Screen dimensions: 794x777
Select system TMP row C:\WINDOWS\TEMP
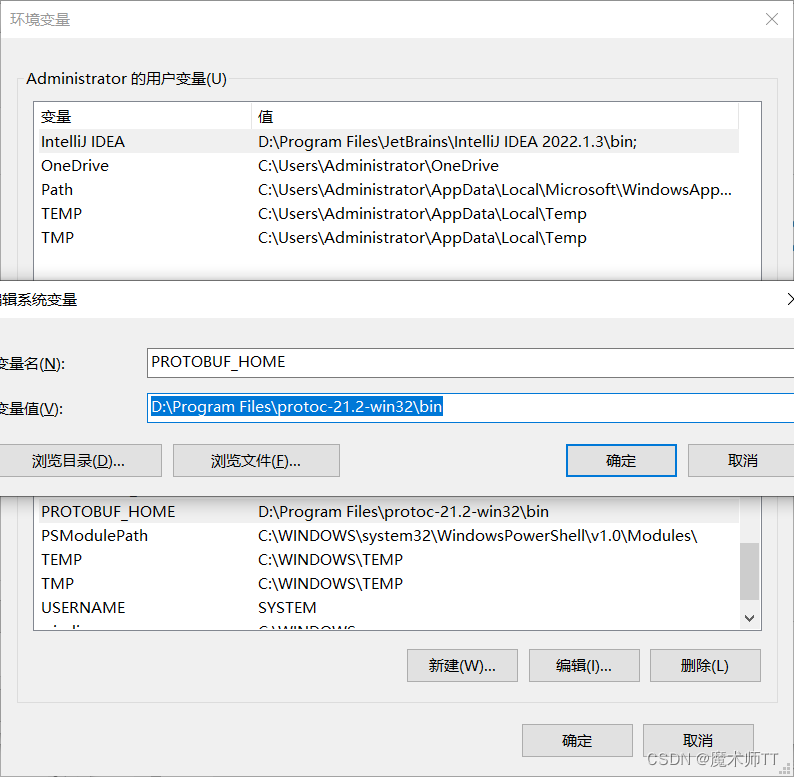(389, 584)
